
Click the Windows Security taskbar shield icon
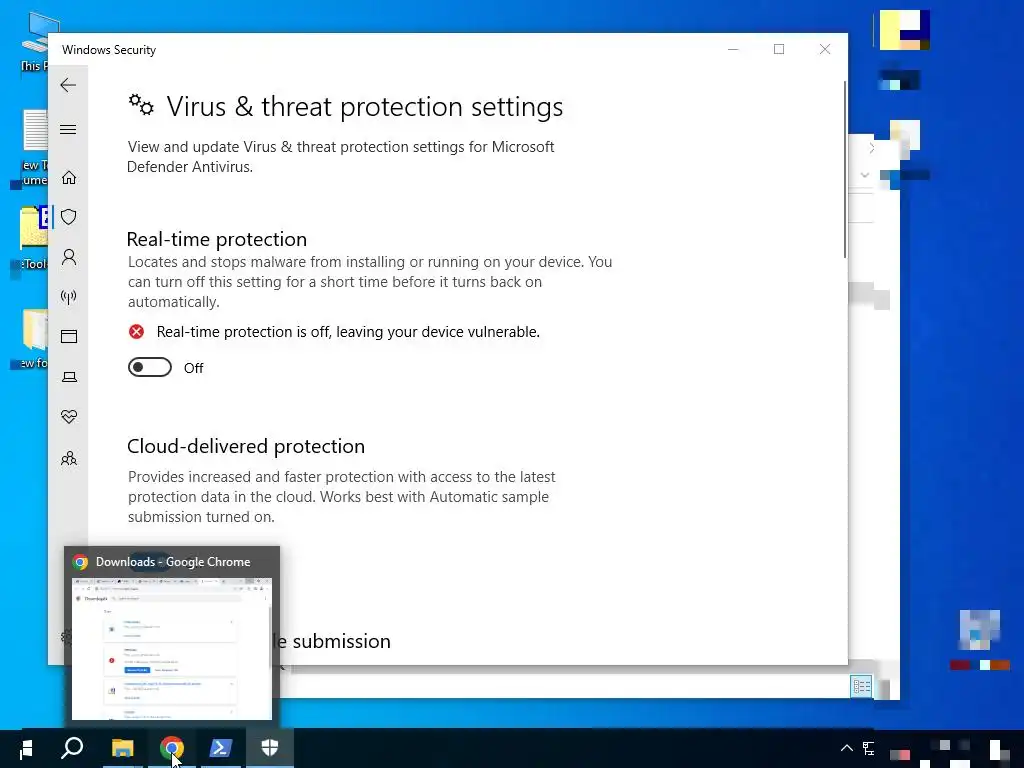pos(270,748)
